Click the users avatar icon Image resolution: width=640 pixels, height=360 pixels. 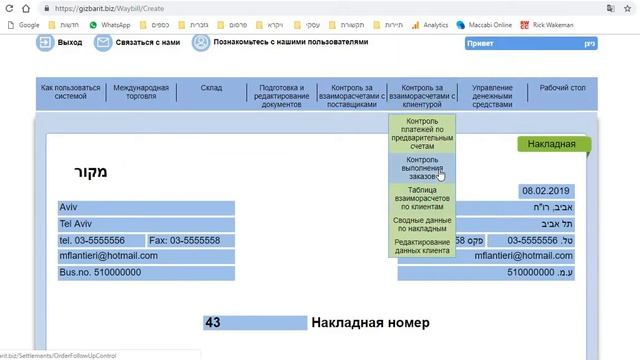point(201,42)
